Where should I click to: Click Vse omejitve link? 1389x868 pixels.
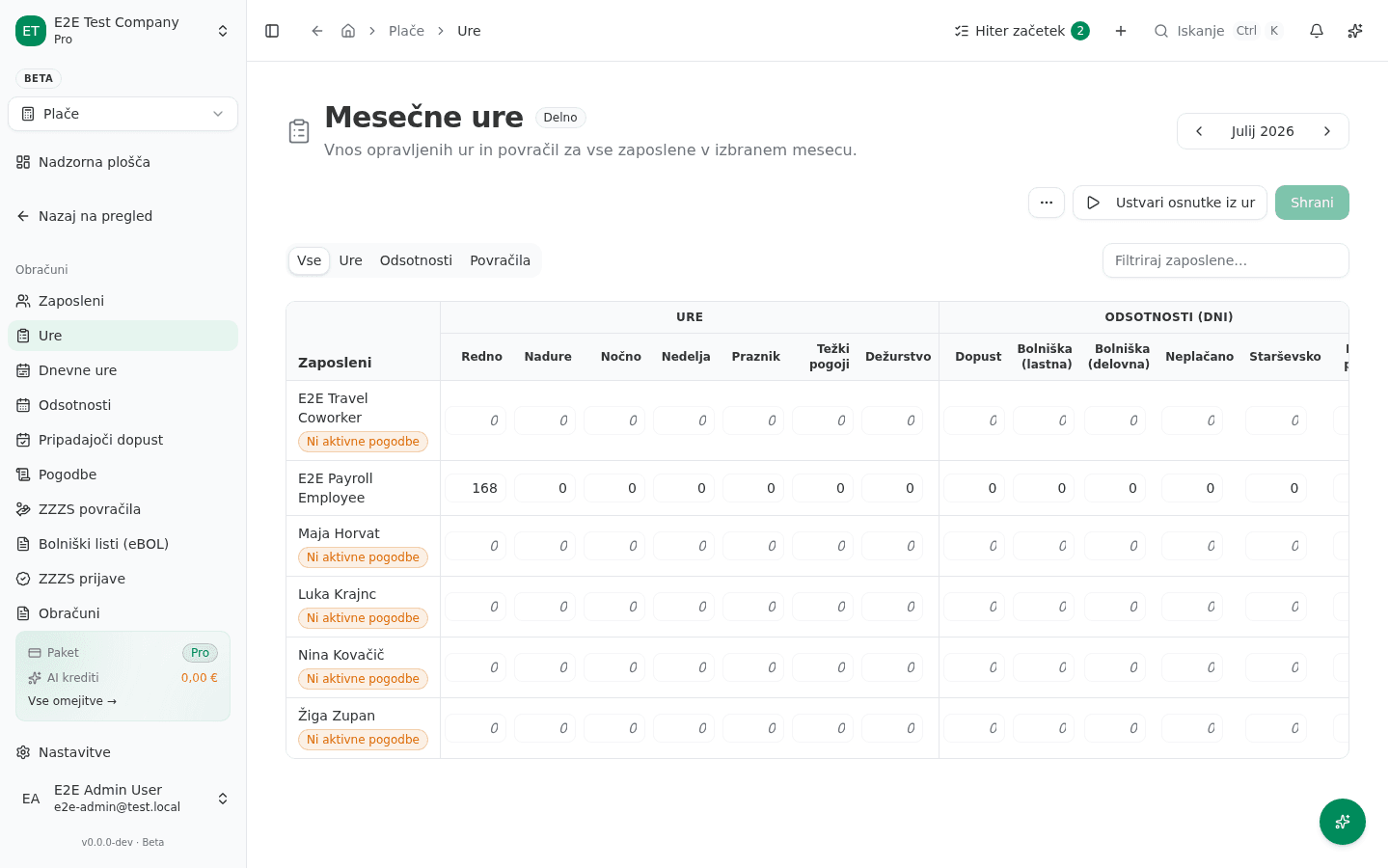tap(72, 701)
